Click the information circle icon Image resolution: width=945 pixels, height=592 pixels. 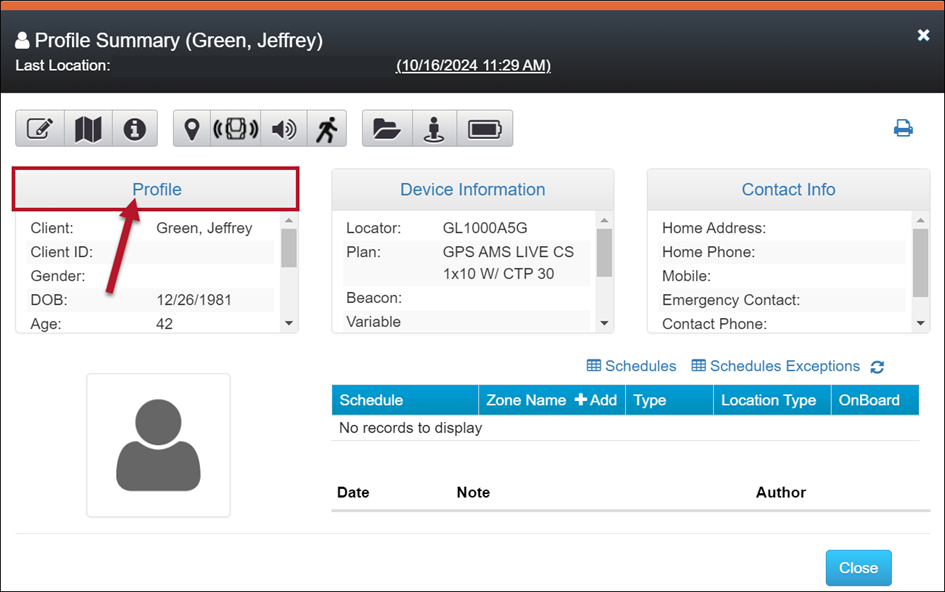[x=135, y=129]
